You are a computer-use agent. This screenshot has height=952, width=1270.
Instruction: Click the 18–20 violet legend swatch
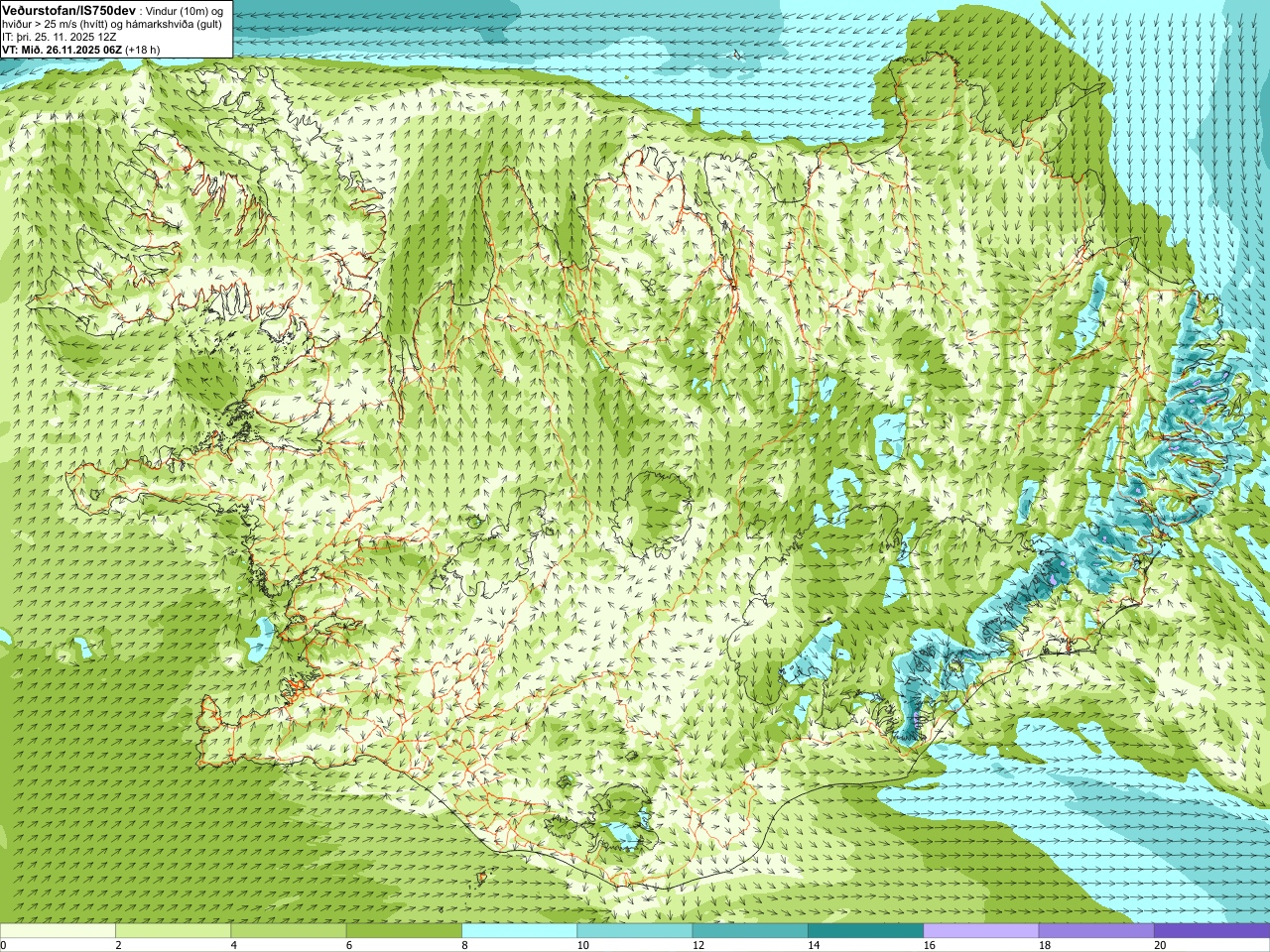click(x=1096, y=931)
